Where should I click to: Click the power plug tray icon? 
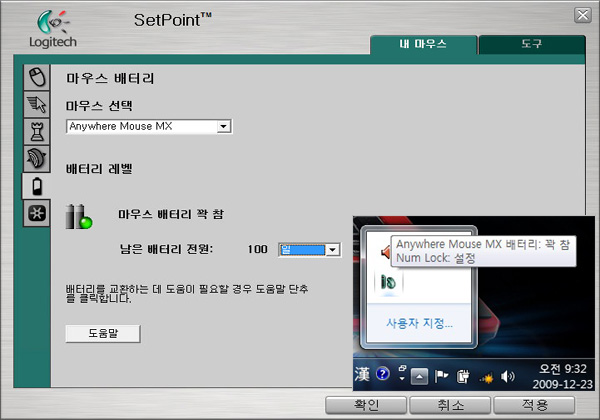pos(463,376)
